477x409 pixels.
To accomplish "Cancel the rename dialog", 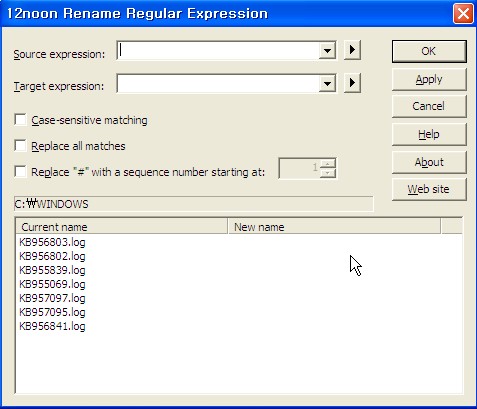I will pos(429,106).
